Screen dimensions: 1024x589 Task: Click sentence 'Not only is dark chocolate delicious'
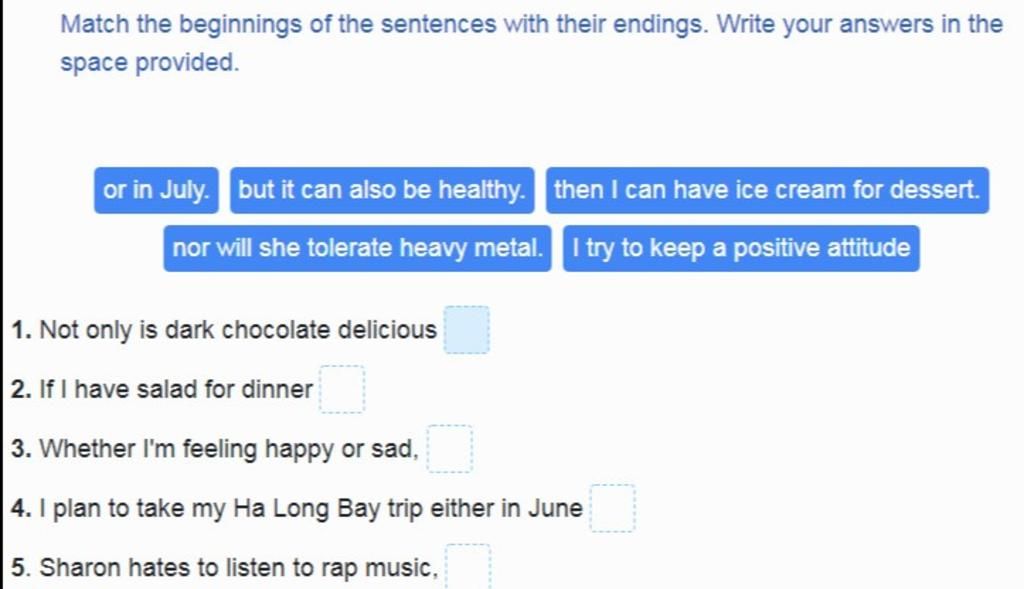click(x=238, y=330)
